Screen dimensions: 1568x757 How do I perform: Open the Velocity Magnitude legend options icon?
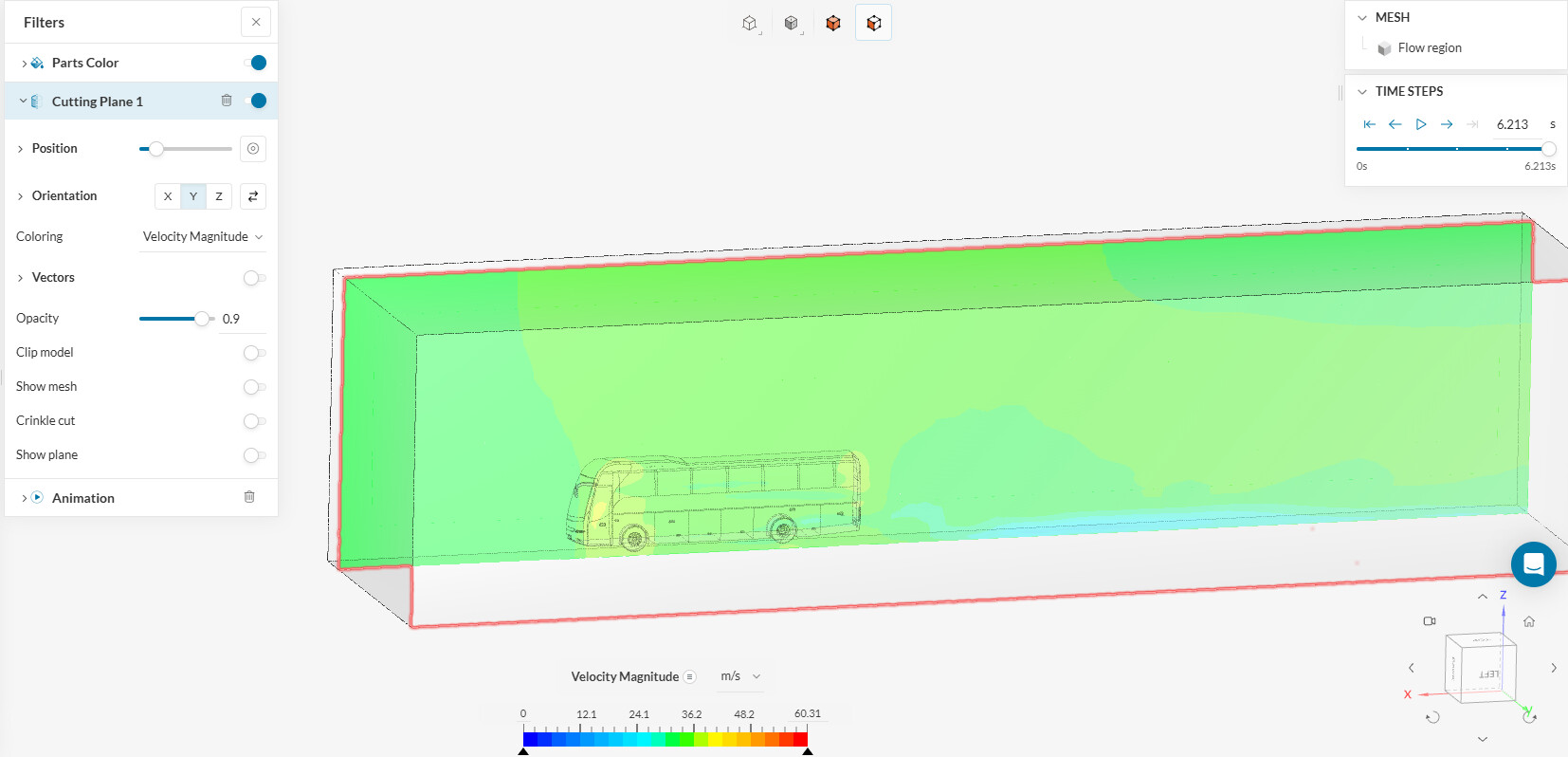point(690,676)
